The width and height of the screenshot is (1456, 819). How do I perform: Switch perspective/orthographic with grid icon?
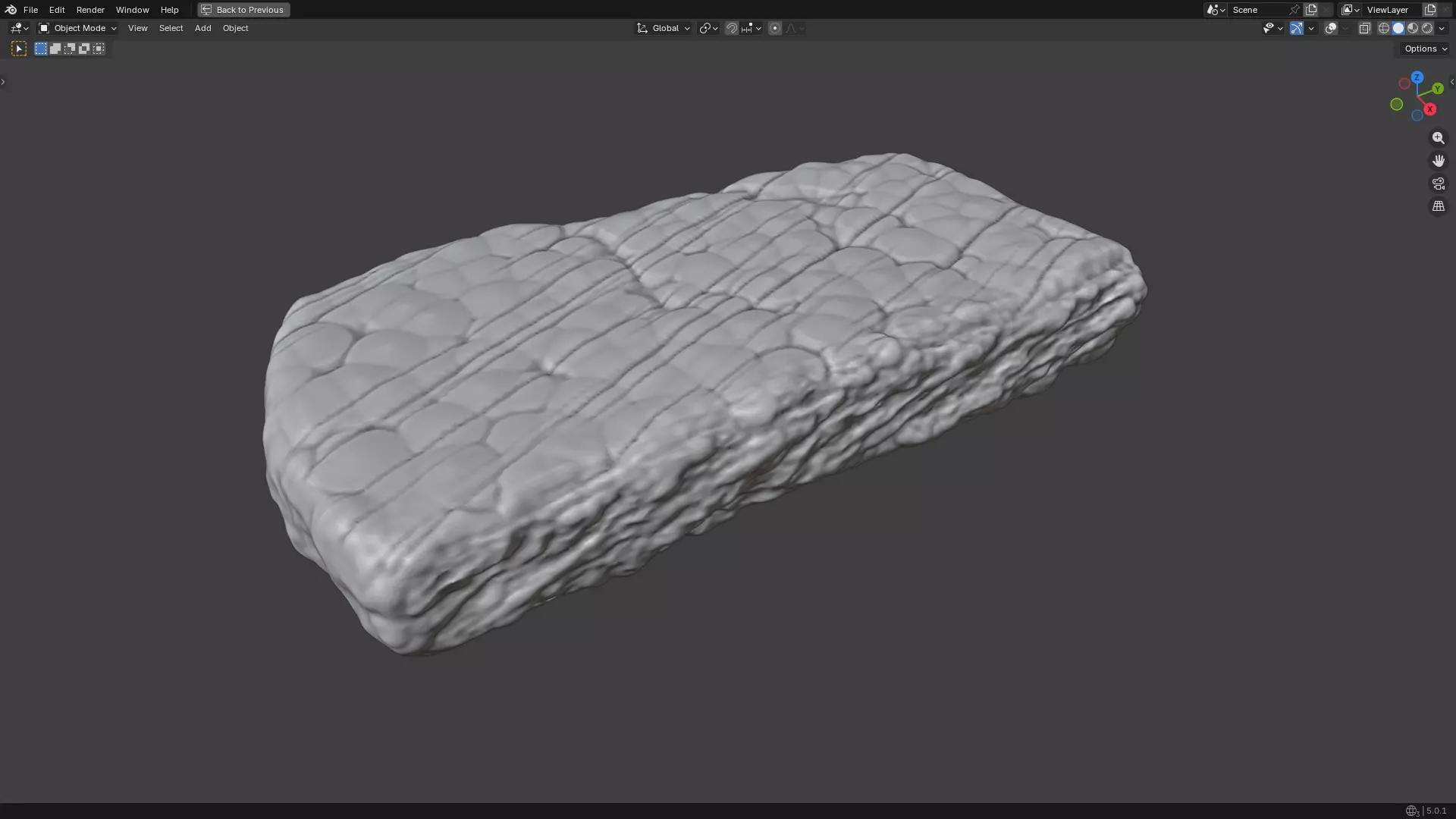1438,206
